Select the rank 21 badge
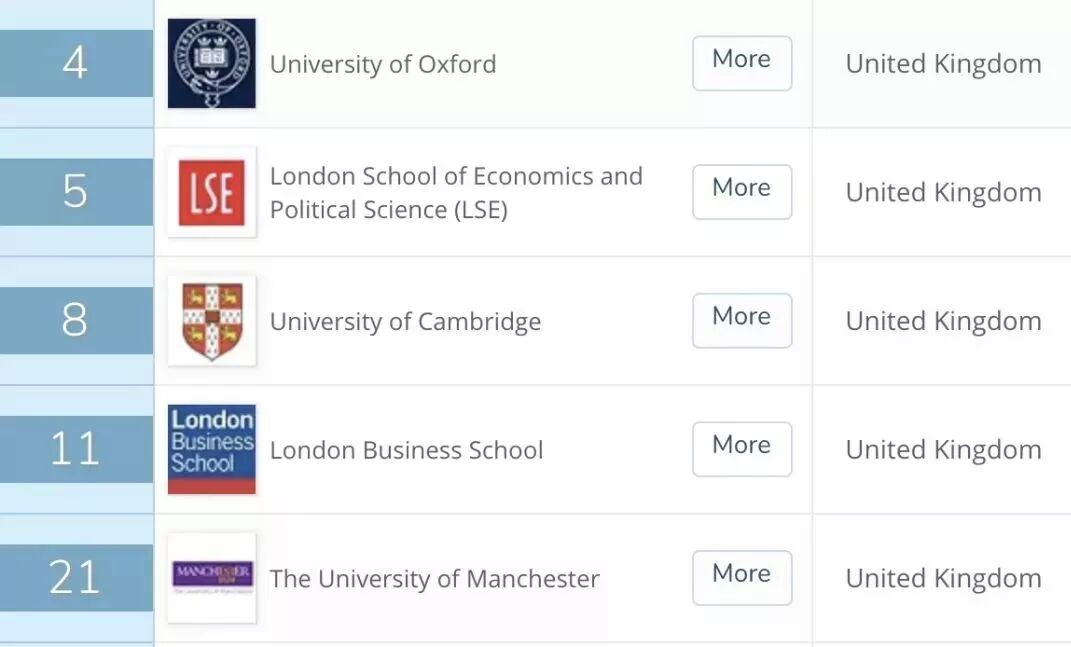The height and width of the screenshot is (647, 1071). click(x=76, y=577)
